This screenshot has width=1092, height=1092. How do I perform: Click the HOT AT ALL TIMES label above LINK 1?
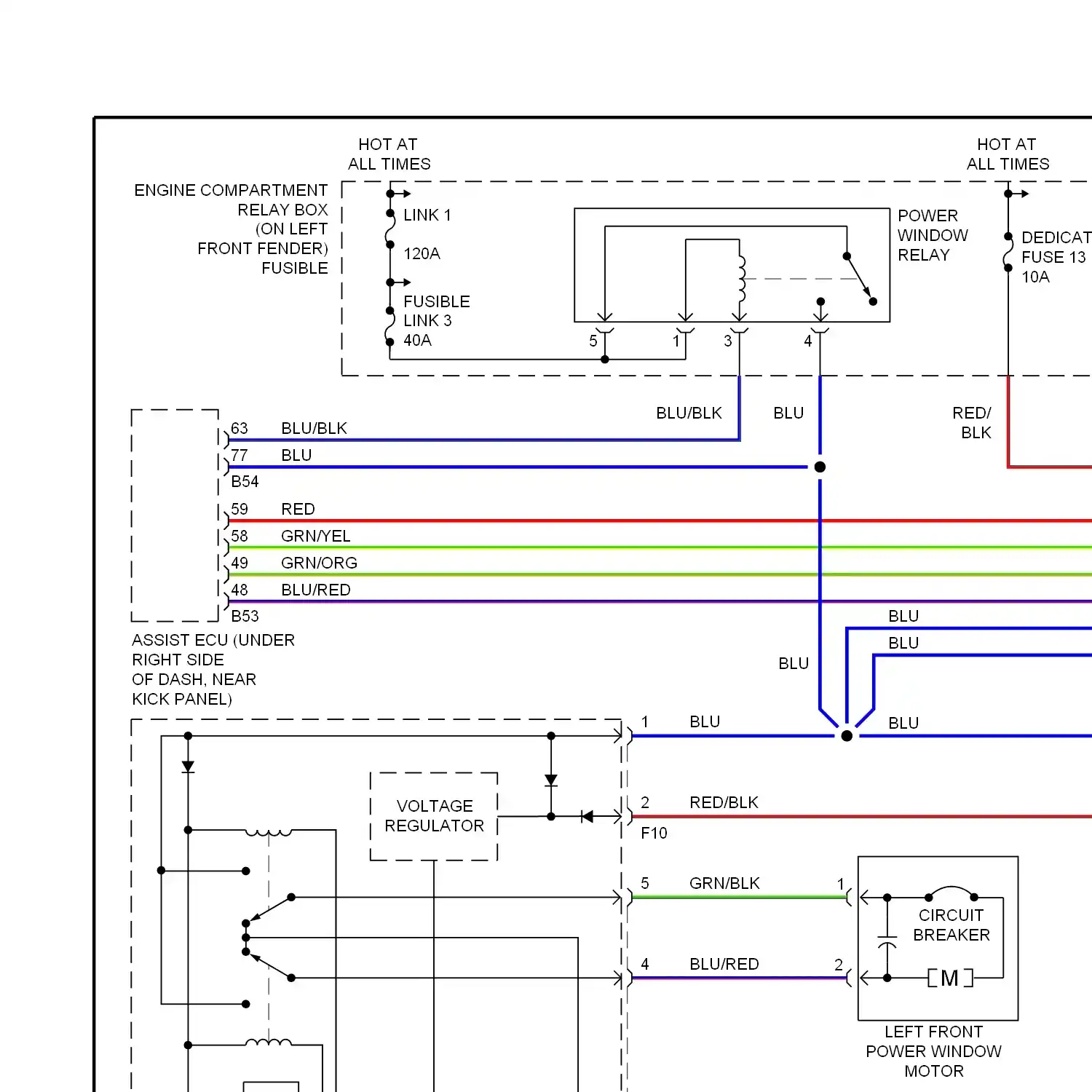(x=389, y=154)
